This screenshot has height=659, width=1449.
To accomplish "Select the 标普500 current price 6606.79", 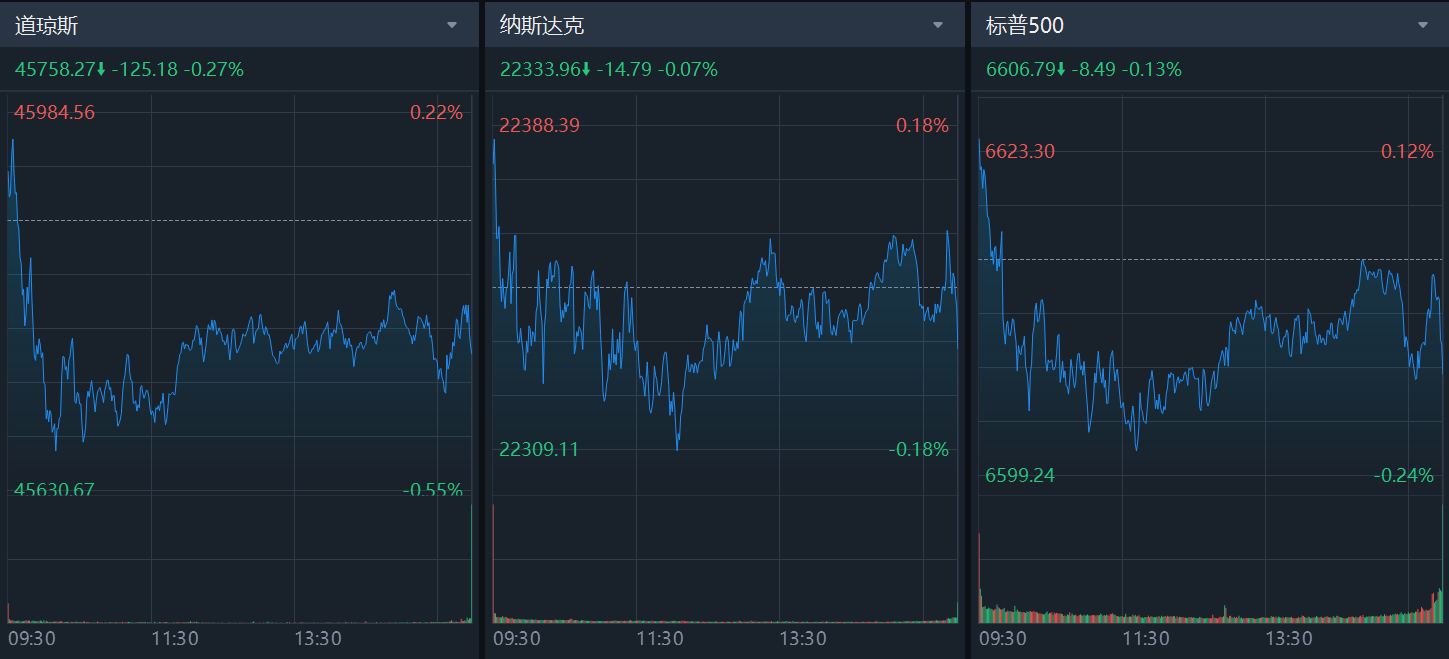I will coord(1020,69).
